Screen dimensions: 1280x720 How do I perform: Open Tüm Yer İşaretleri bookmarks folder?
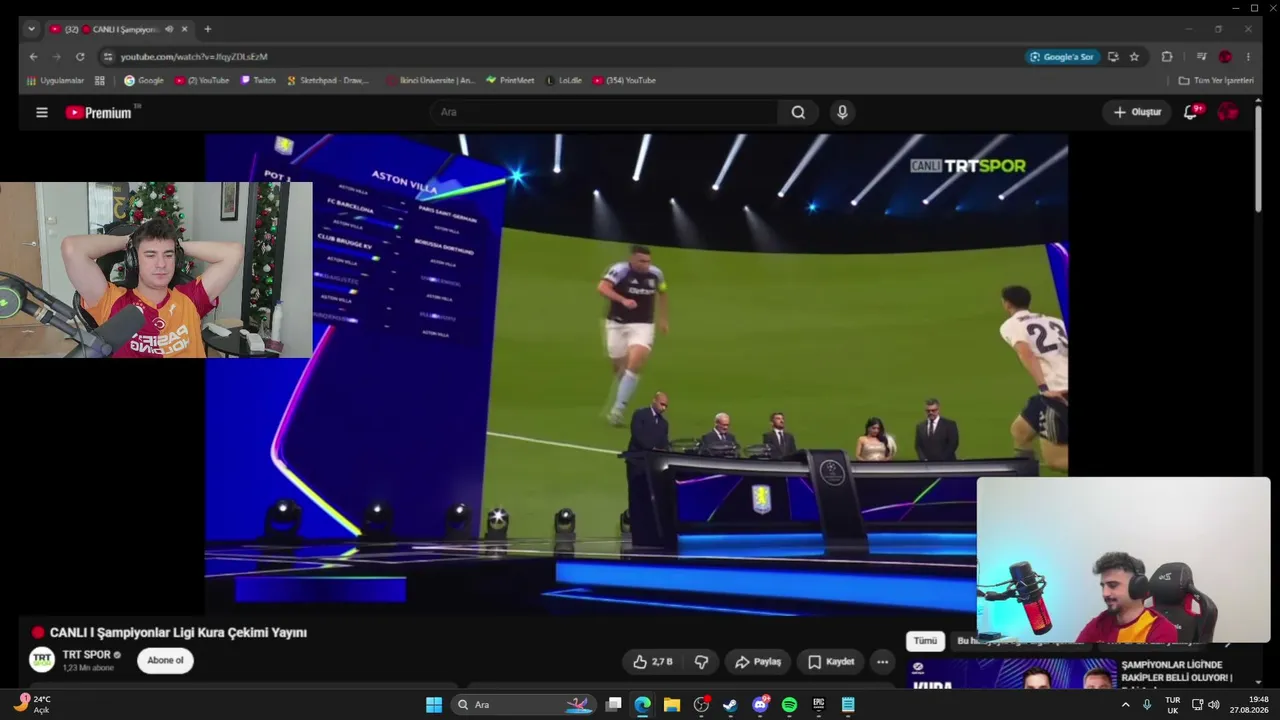1216,81
